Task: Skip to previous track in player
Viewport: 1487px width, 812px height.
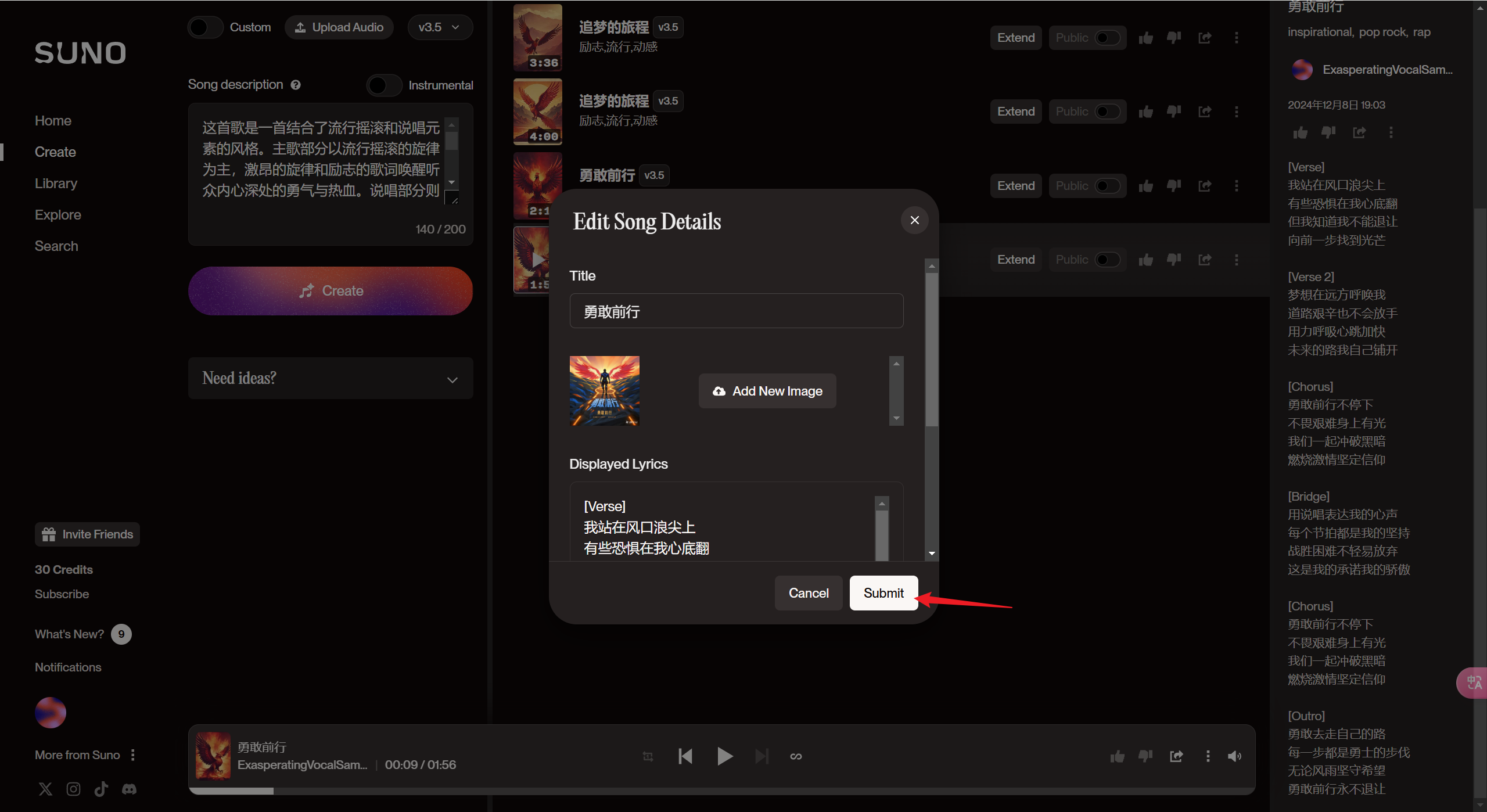Action: coord(685,756)
